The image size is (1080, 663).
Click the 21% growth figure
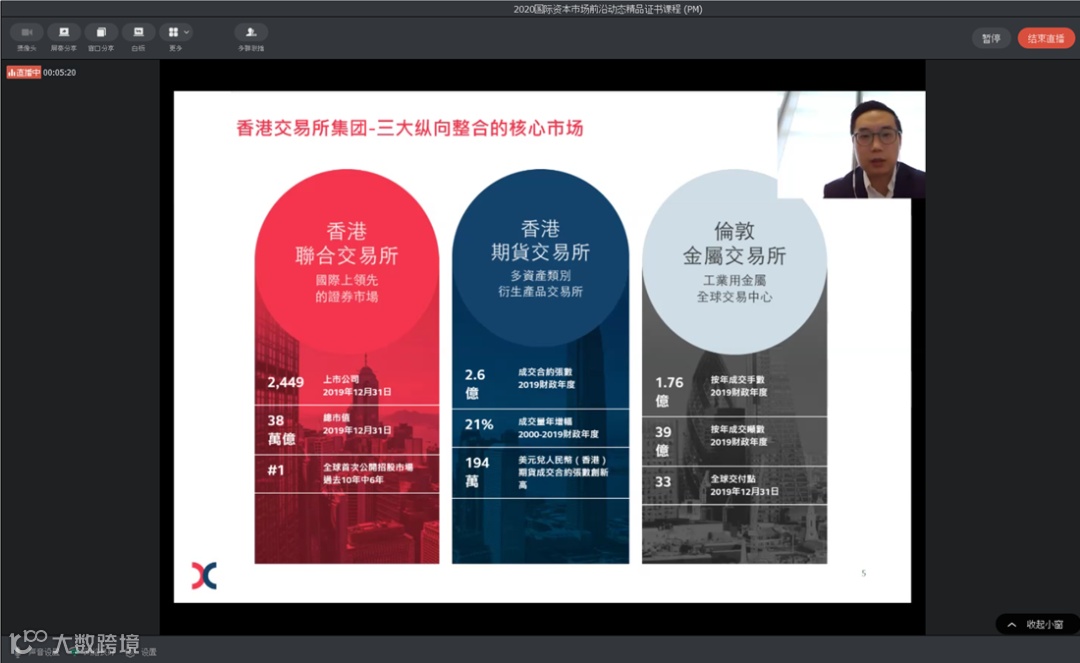point(479,425)
